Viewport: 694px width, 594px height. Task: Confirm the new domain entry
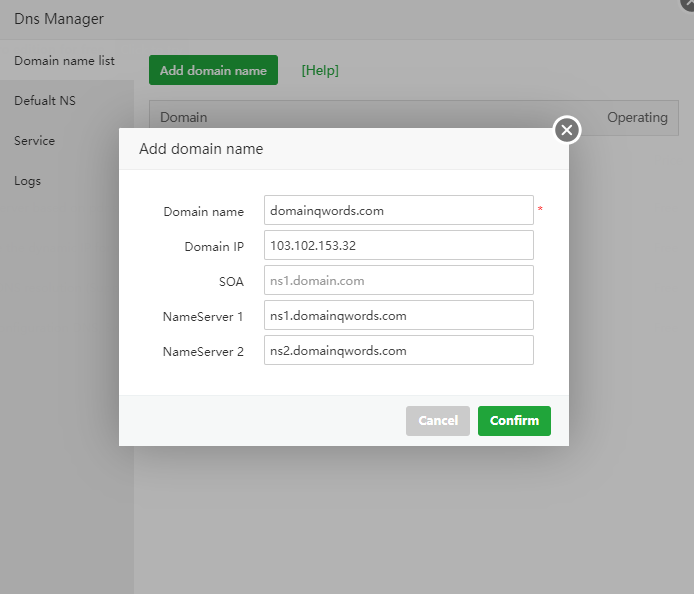[x=514, y=421]
